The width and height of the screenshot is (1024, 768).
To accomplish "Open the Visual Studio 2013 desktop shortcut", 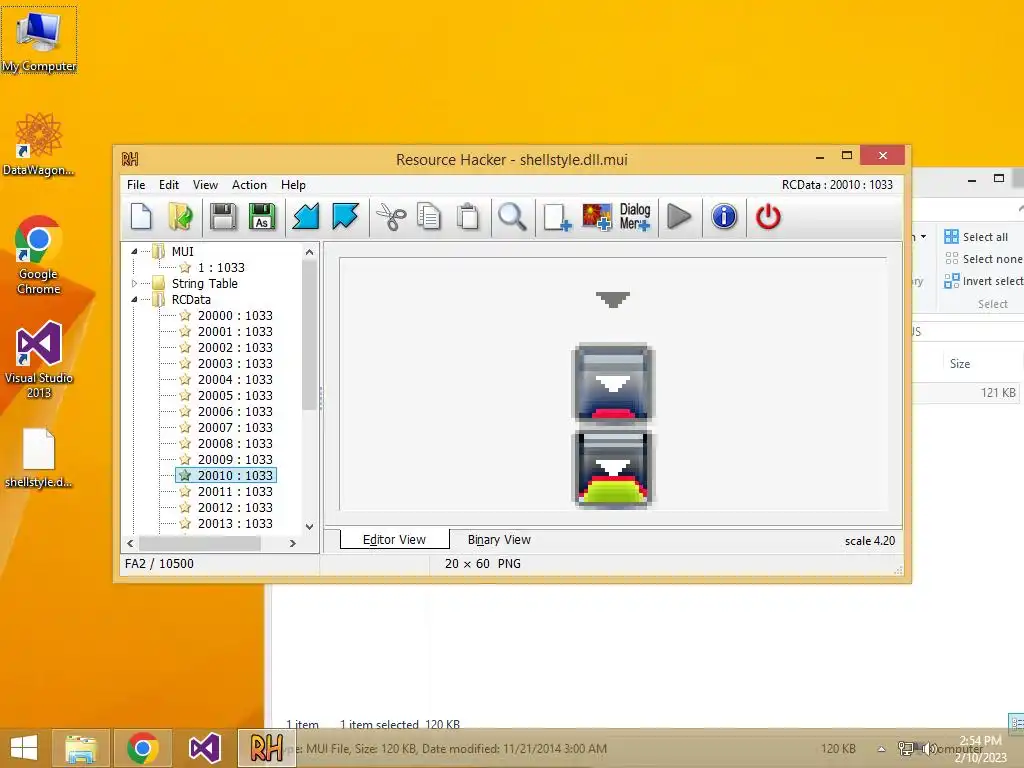I will click(x=39, y=359).
